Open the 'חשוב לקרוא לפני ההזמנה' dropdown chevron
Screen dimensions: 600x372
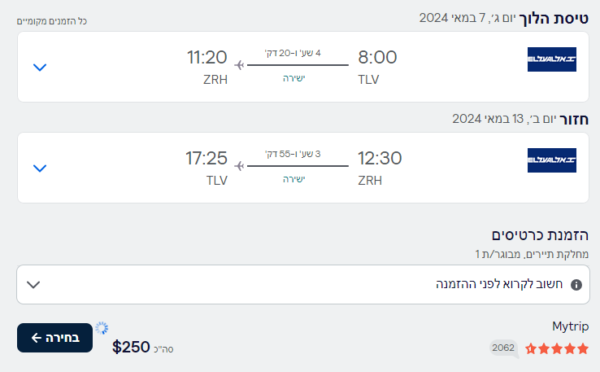(x=33, y=285)
